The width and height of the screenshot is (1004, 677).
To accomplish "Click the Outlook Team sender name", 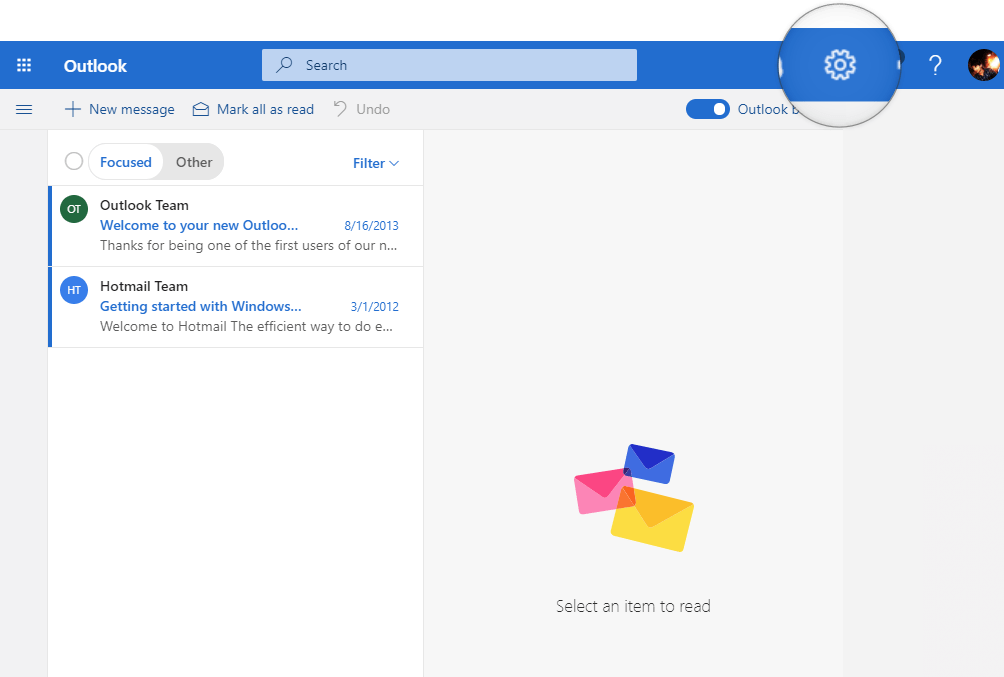I will point(144,206).
